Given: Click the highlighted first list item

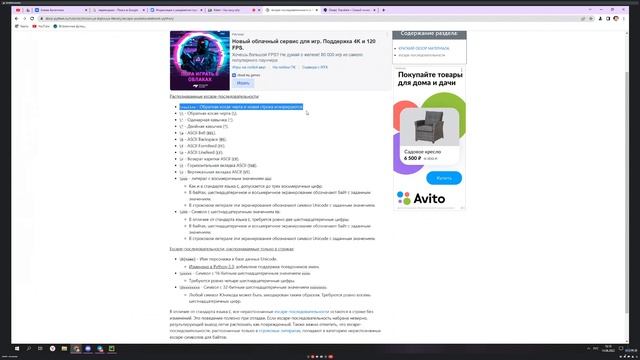Looking at the screenshot, I should [241, 107].
